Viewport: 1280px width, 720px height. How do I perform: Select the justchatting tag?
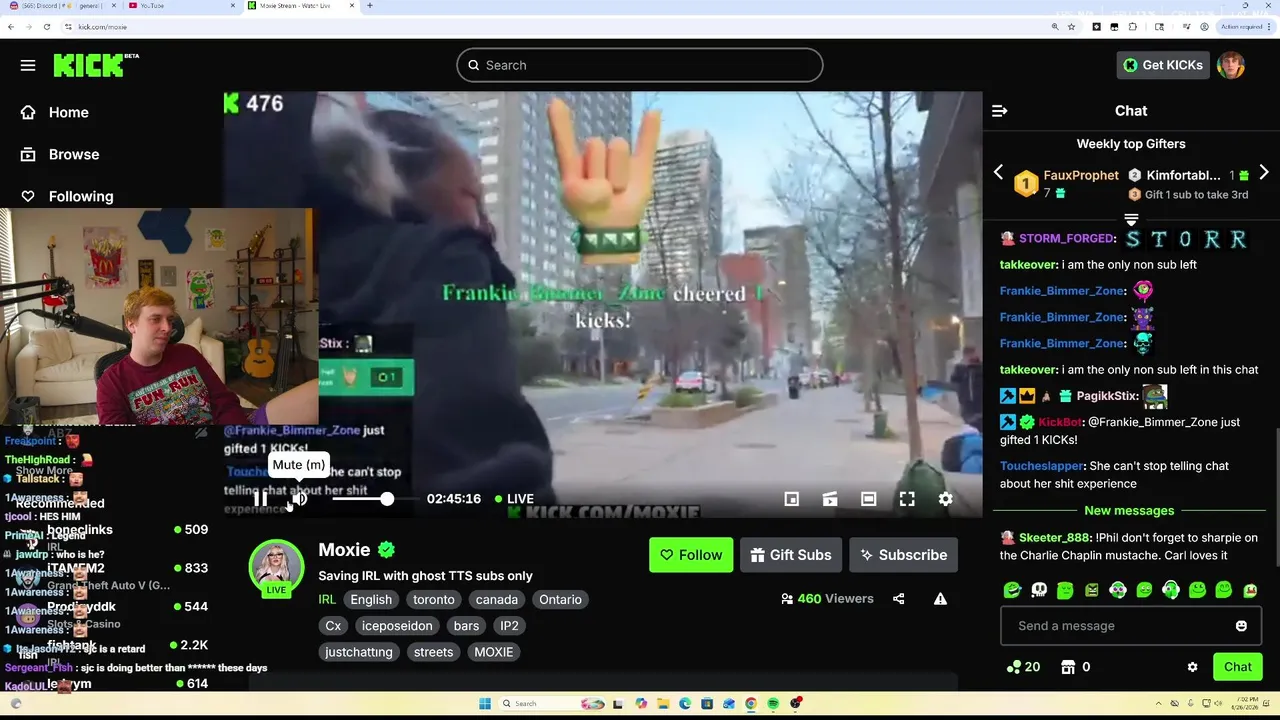coord(359,652)
